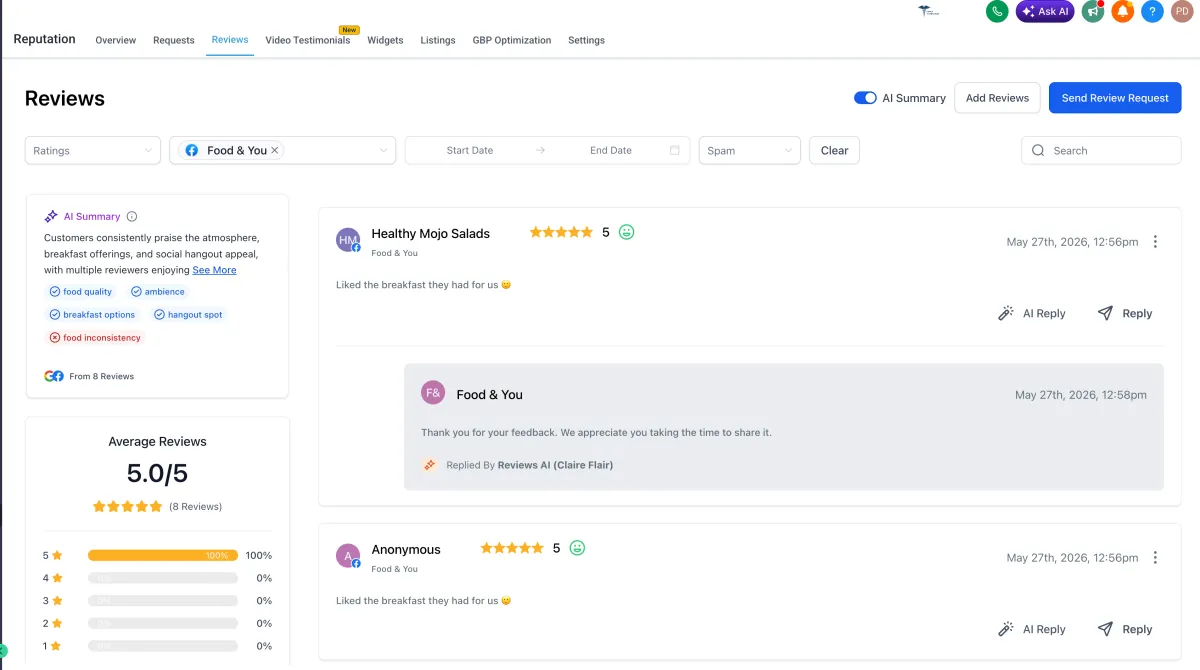Click the blue help question mark icon
Viewport: 1200px width, 670px height.
tap(1152, 11)
